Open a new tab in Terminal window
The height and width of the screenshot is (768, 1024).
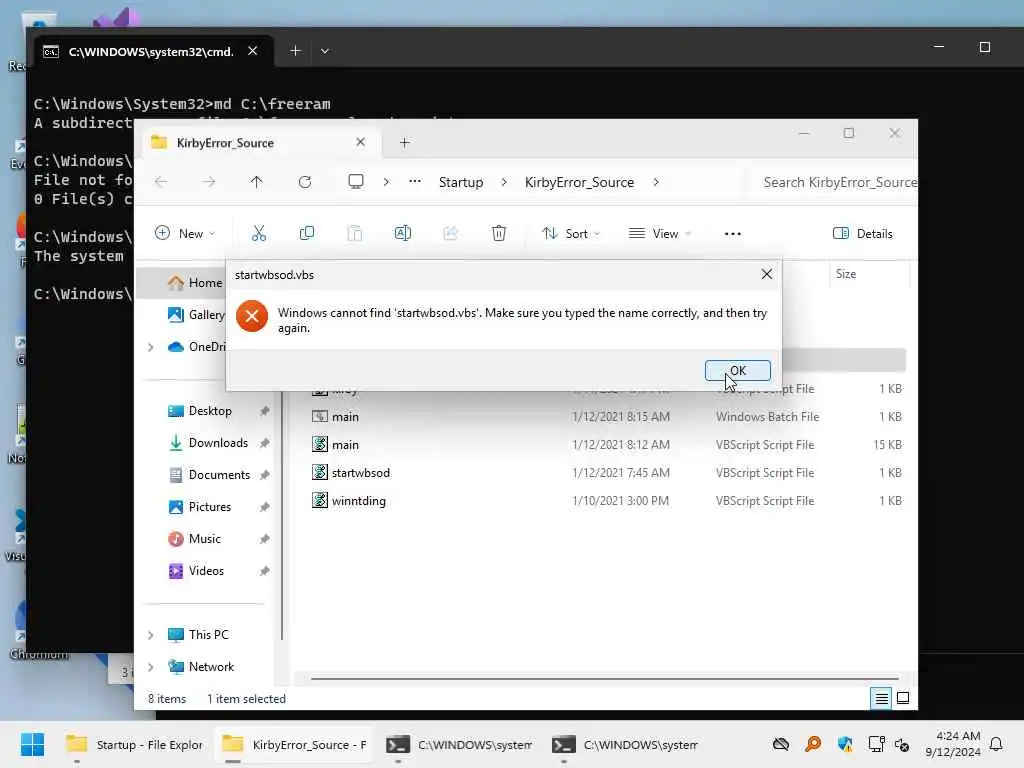[295, 50]
